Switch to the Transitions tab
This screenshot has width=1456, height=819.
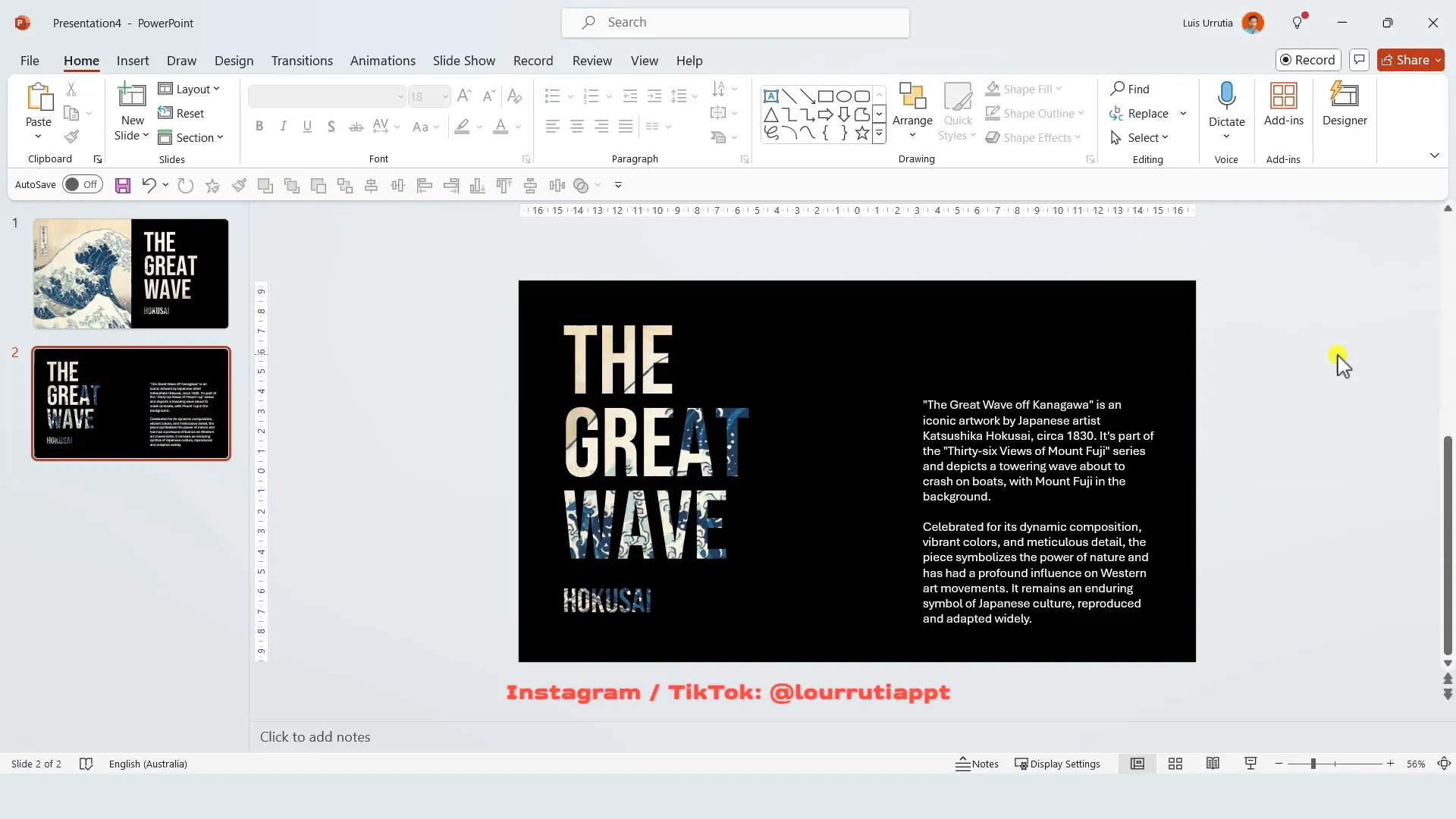pyautogui.click(x=302, y=61)
